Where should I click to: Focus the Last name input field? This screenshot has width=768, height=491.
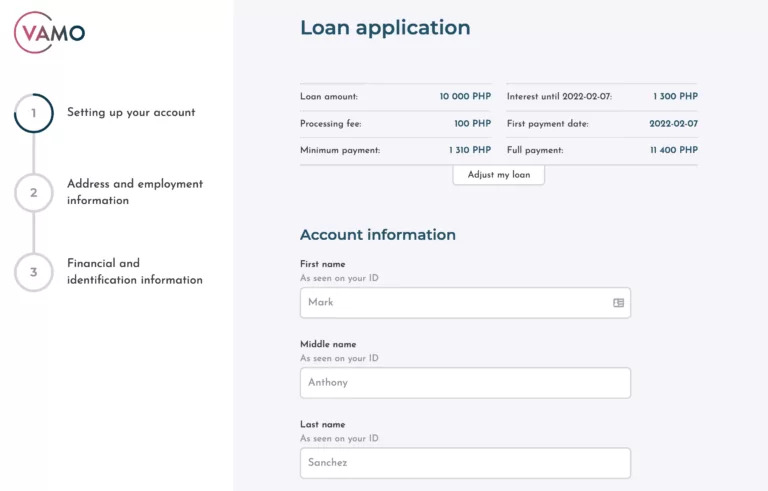click(x=465, y=463)
